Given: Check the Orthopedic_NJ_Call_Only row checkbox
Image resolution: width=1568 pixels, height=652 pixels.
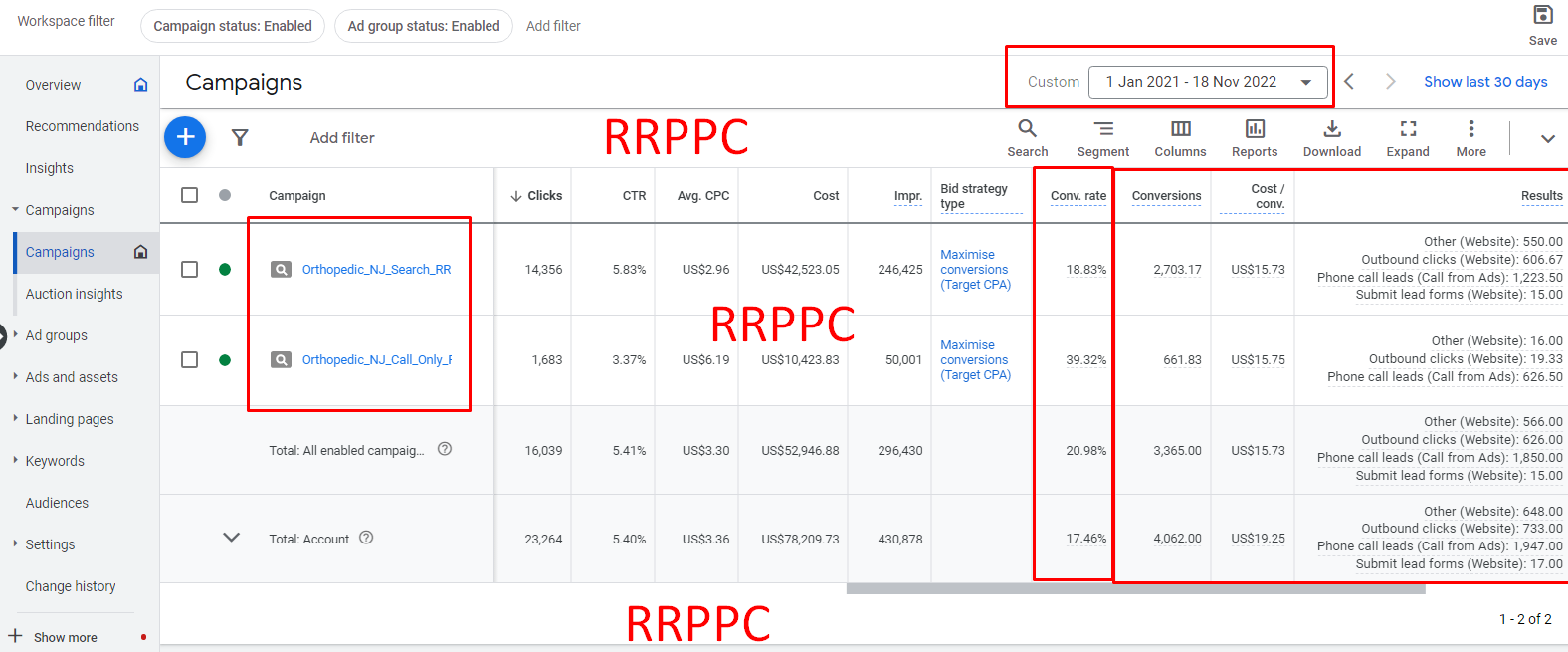Looking at the screenshot, I should [x=190, y=360].
